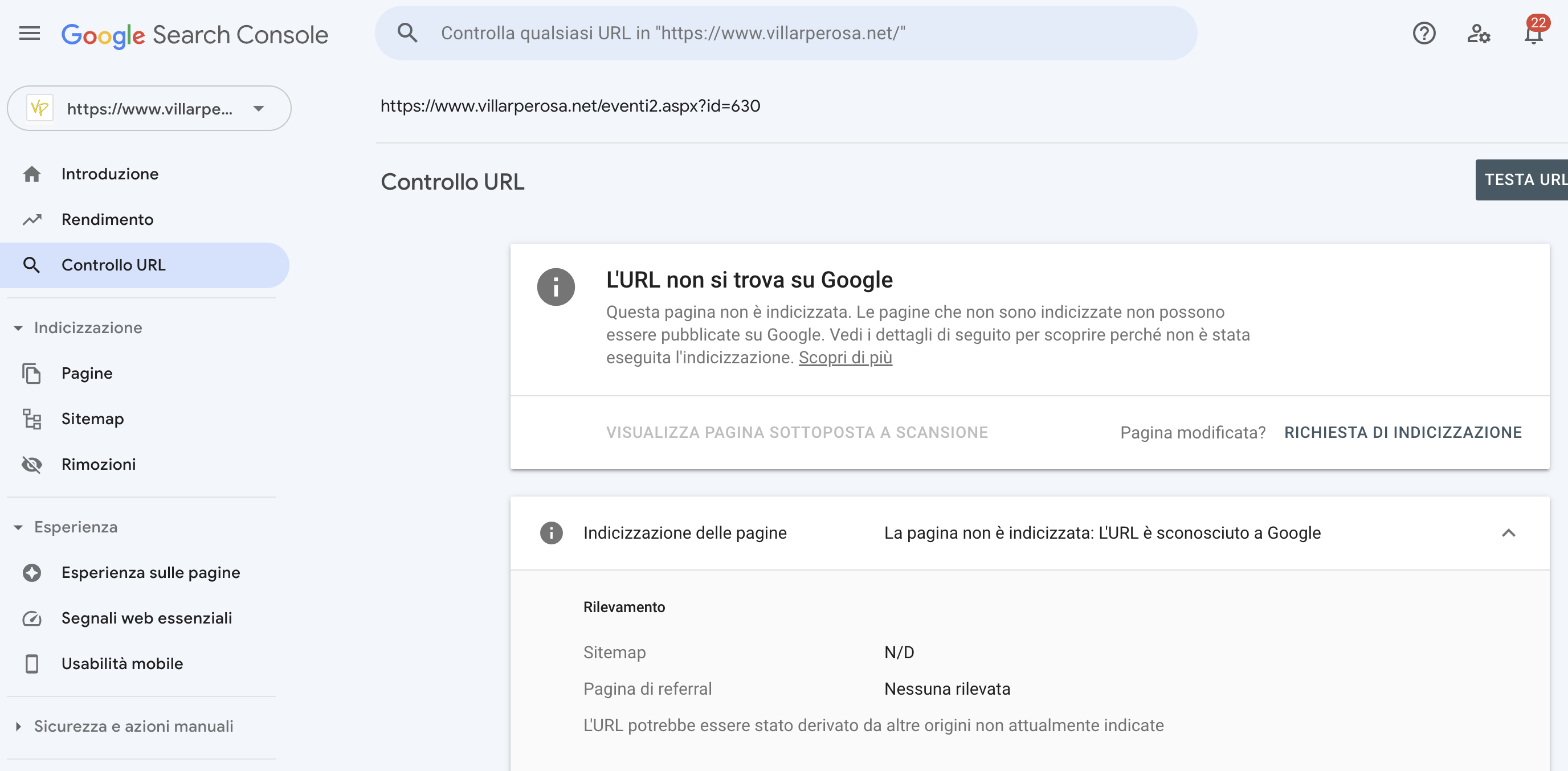Screen dimensions: 1568x771
Task: Click the Pagina di referral label
Action: click(x=647, y=690)
